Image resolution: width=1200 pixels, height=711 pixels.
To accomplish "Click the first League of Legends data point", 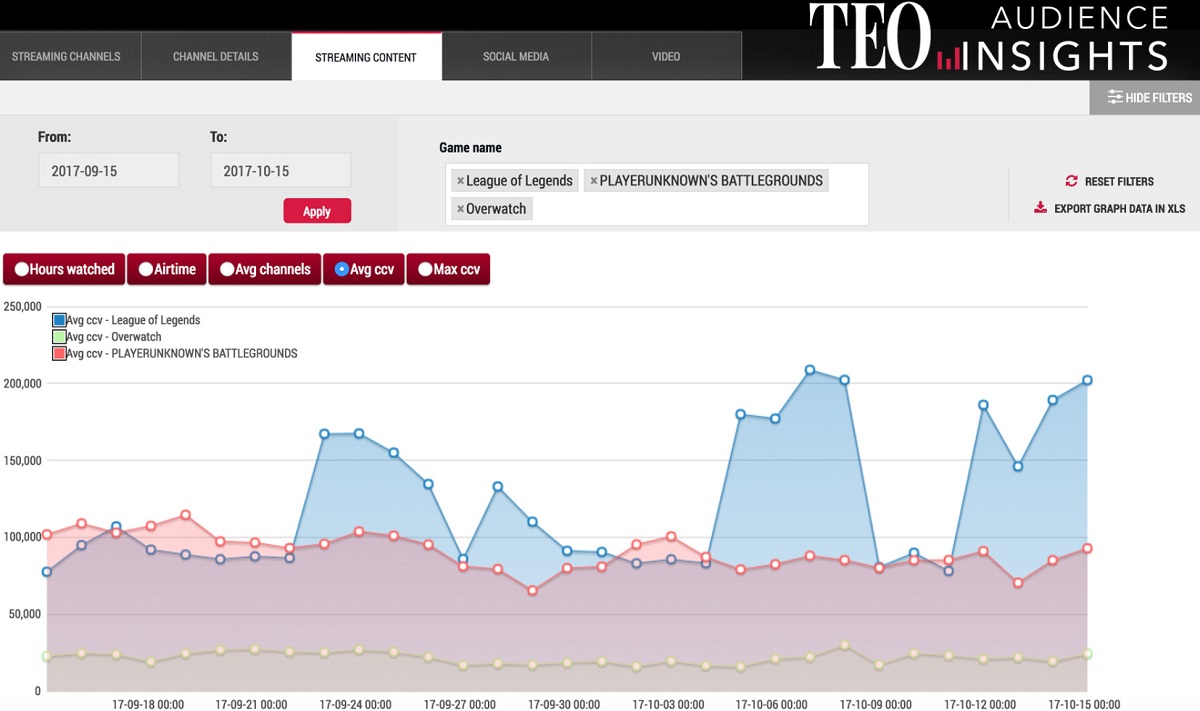I will (x=47, y=572).
